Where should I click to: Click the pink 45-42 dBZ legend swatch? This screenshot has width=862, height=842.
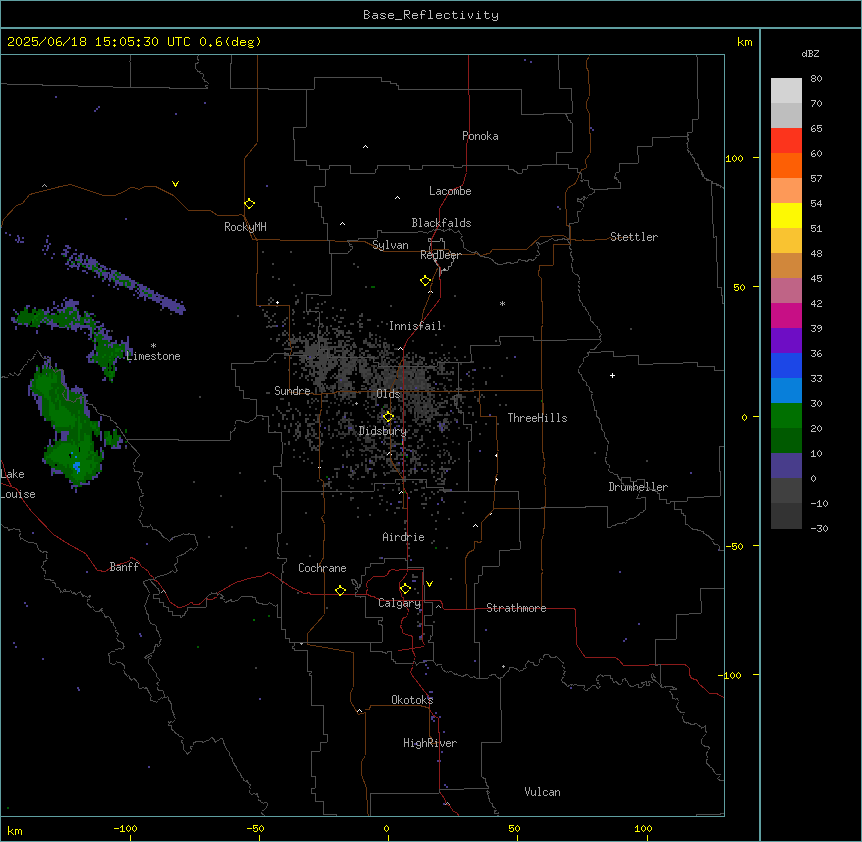click(786, 290)
